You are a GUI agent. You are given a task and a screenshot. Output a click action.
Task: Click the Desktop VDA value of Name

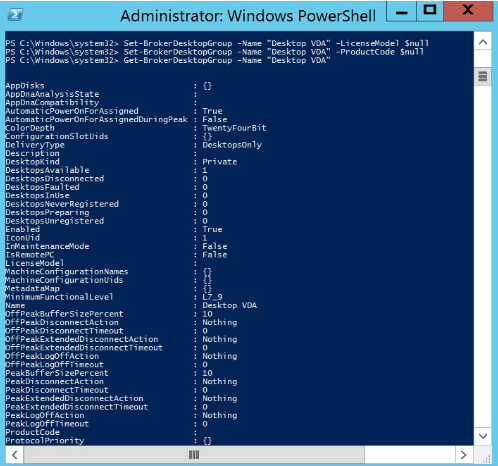click(x=230, y=306)
